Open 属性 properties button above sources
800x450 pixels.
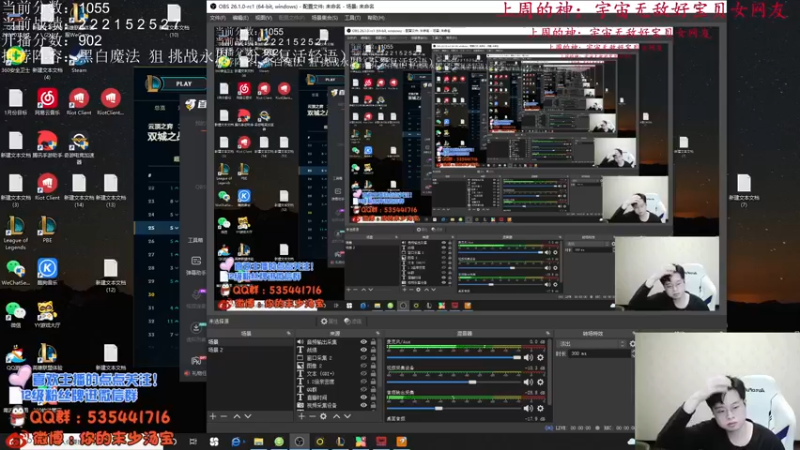[x=329, y=321]
